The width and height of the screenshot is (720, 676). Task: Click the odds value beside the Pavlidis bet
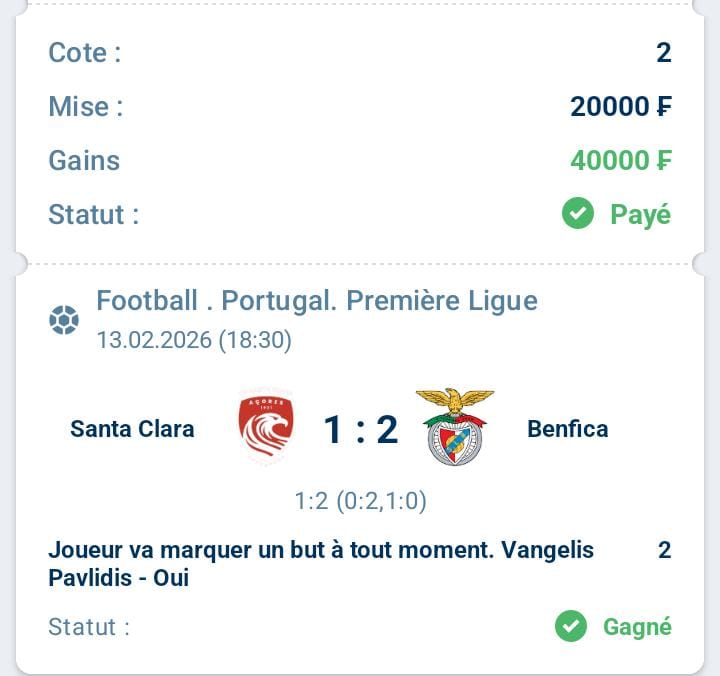(x=664, y=549)
